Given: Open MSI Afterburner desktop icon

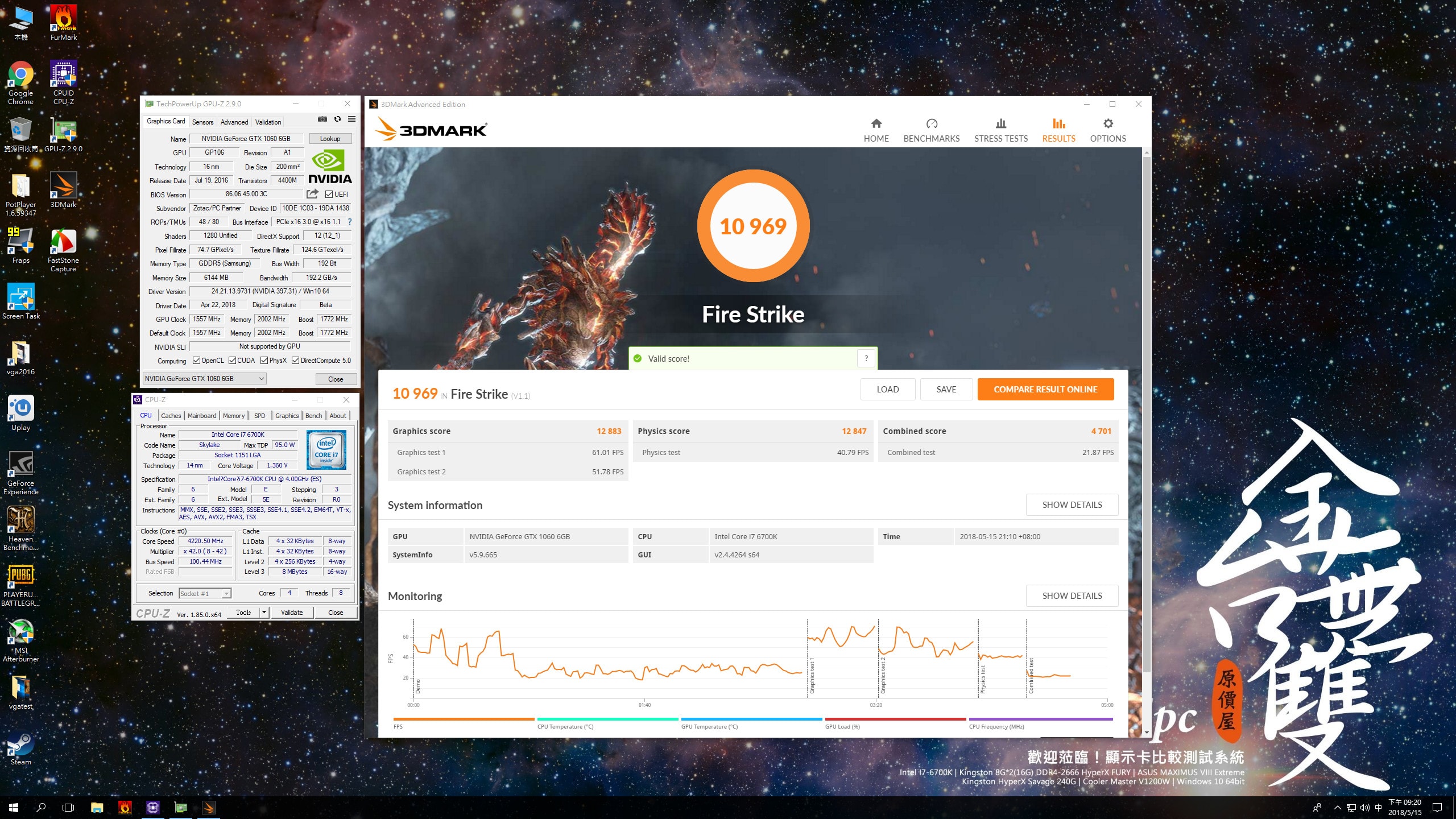Looking at the screenshot, I should click(20, 640).
